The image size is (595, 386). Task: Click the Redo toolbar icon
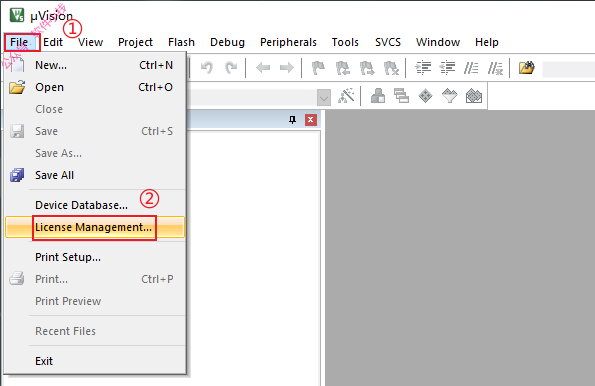click(231, 68)
